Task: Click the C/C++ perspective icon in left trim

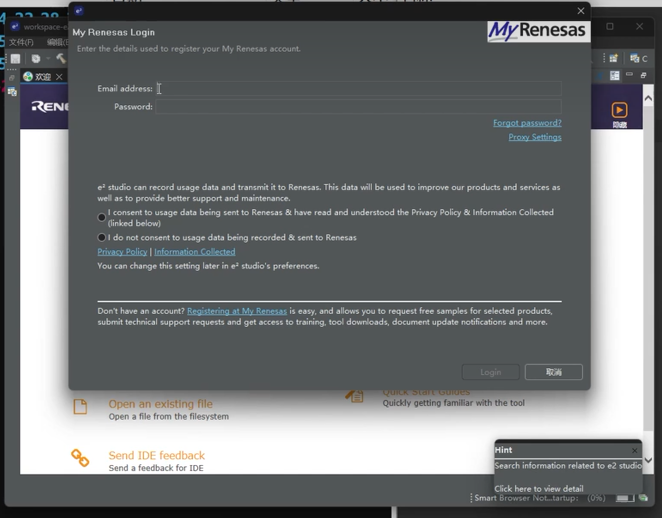Action: click(x=12, y=92)
